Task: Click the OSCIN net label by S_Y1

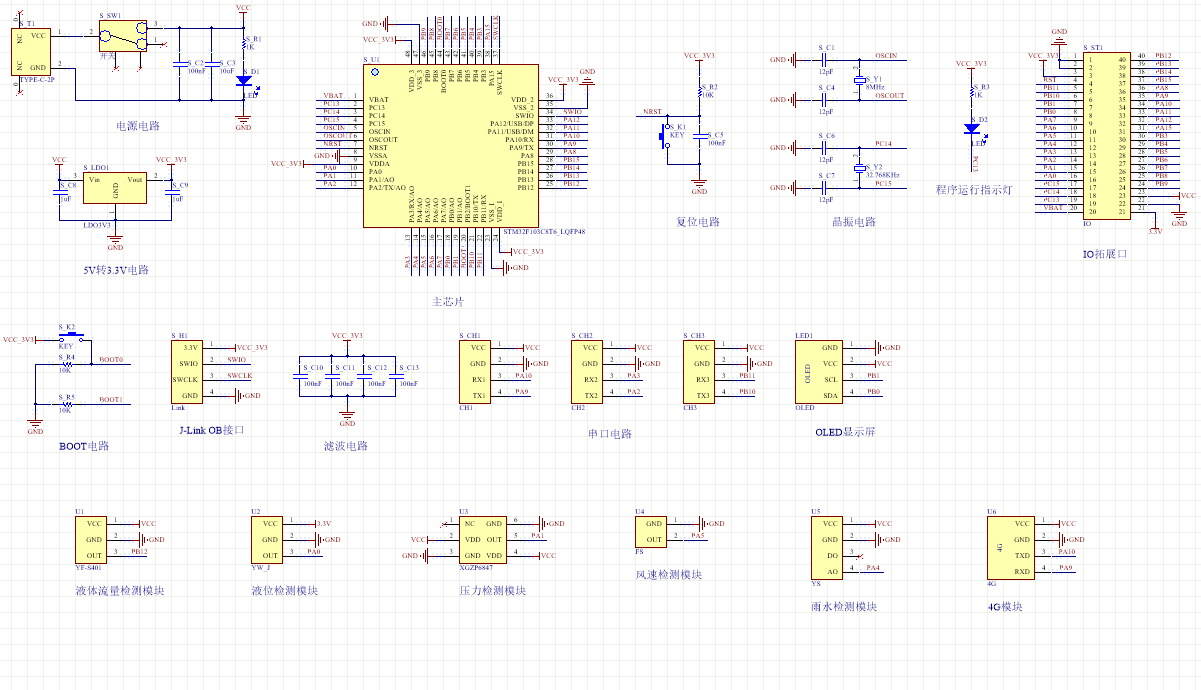Action: click(x=886, y=56)
